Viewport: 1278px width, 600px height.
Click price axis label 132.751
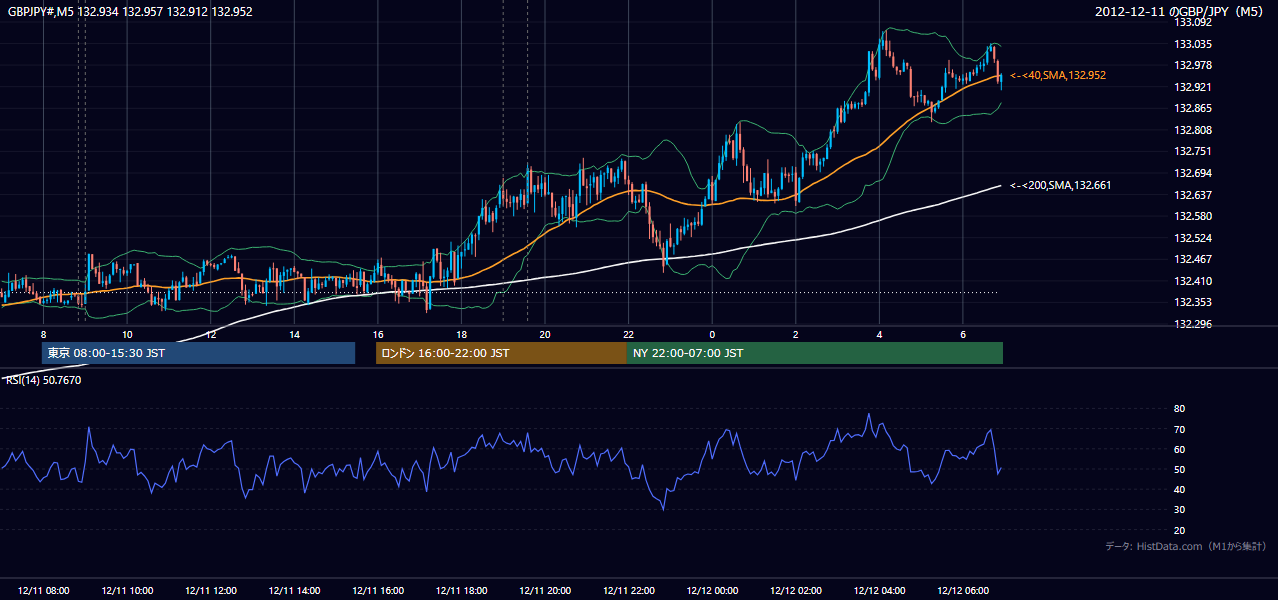pos(1193,151)
